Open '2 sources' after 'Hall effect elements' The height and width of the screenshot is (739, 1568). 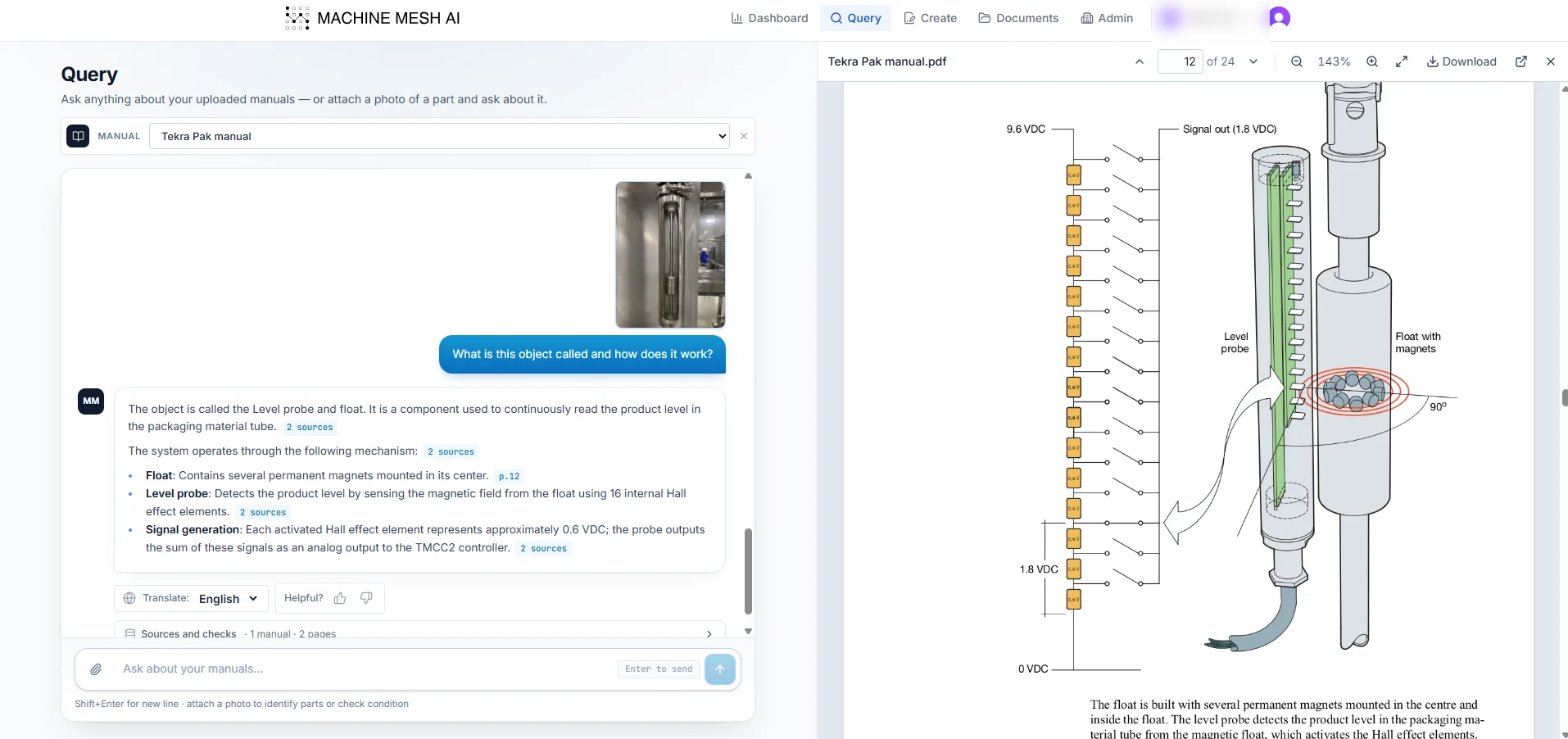point(263,512)
